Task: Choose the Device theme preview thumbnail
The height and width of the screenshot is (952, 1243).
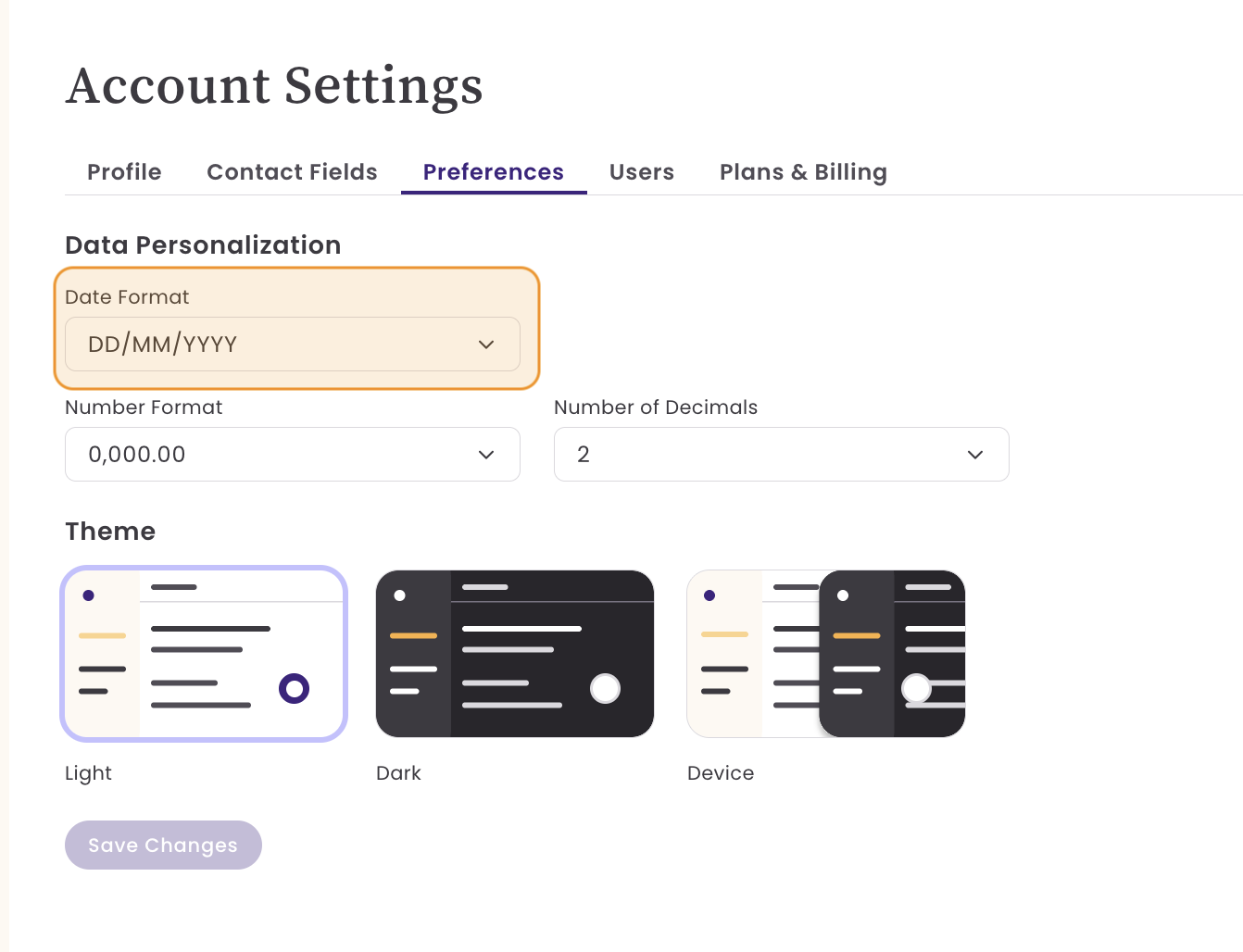Action: 826,654
